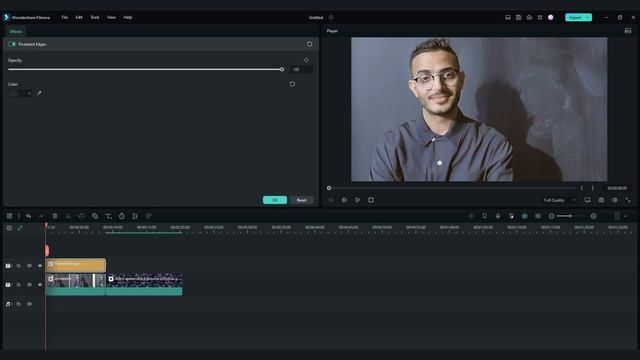Click the microphone voiceover icon
This screenshot has width=640, height=360.
coord(498,216)
